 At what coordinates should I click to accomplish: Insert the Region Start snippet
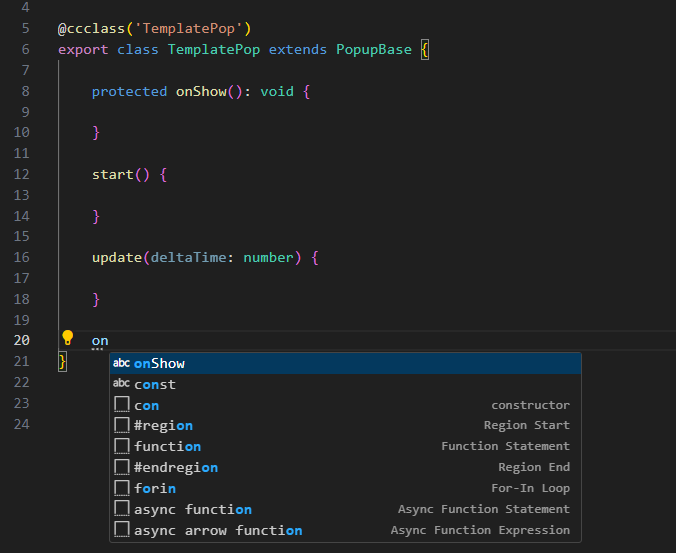click(164, 426)
